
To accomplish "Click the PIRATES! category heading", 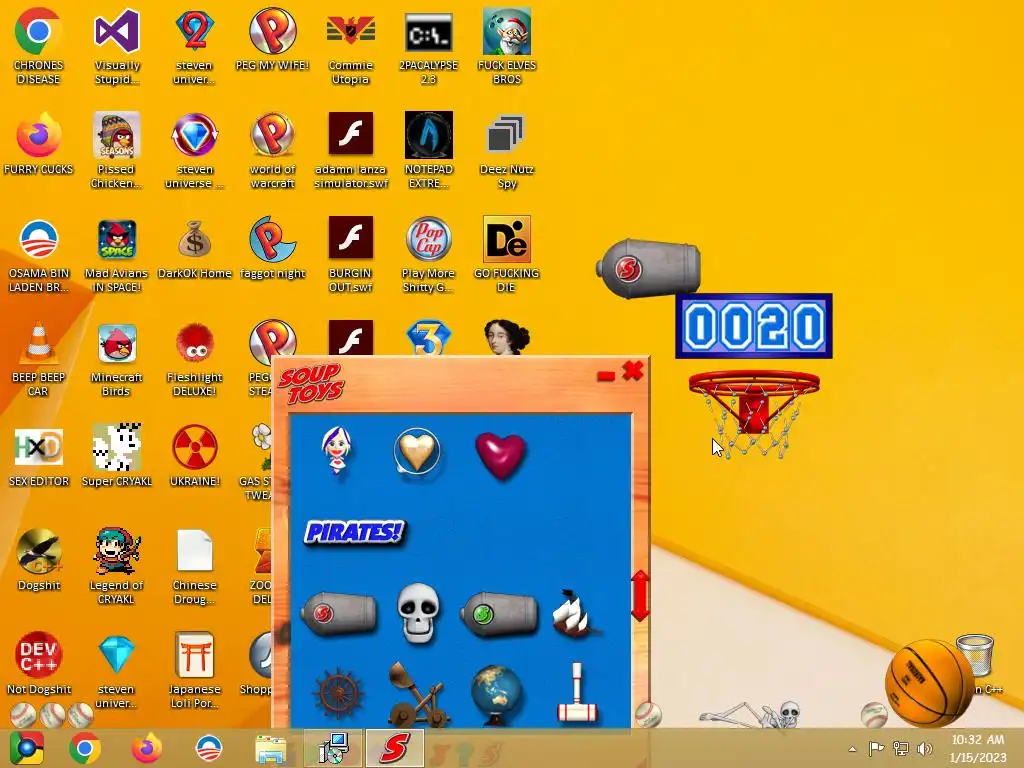I will click(x=355, y=532).
